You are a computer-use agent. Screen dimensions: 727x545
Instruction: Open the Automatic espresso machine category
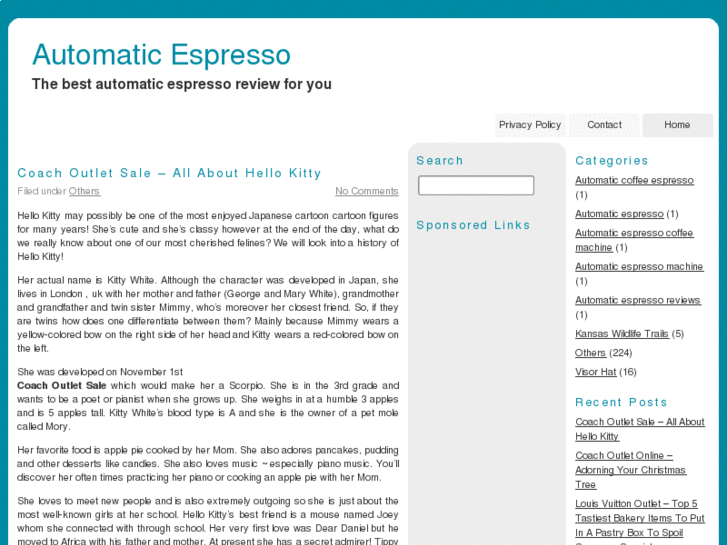[x=639, y=267]
